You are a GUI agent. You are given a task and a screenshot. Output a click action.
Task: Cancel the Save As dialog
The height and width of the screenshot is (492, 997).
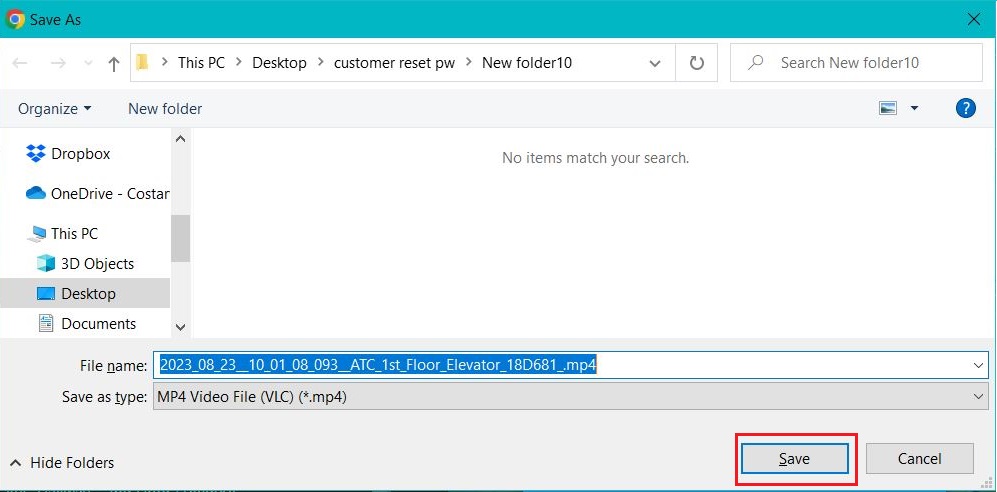click(919, 458)
